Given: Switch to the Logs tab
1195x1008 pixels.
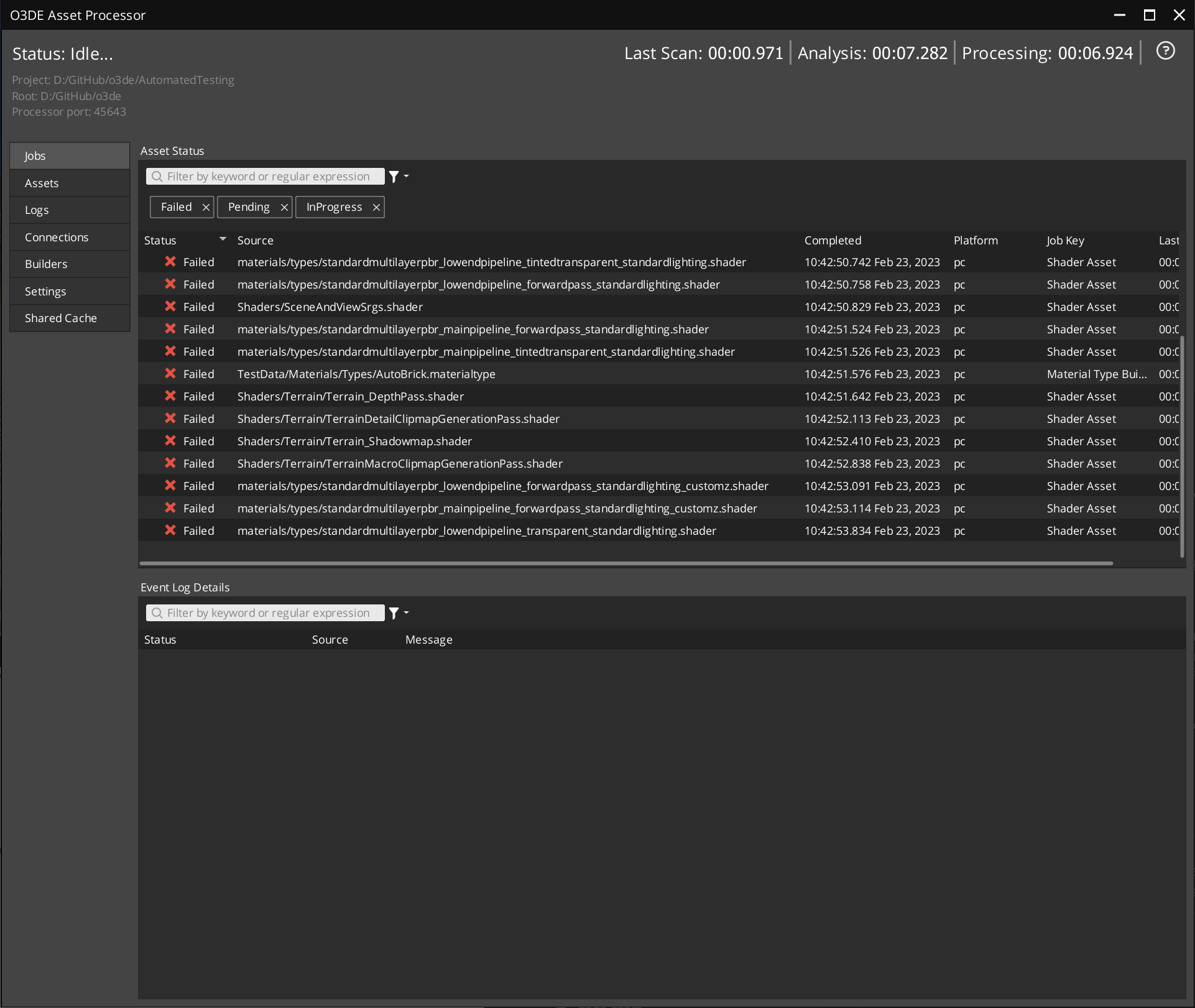Looking at the screenshot, I should pyautogui.click(x=69, y=210).
